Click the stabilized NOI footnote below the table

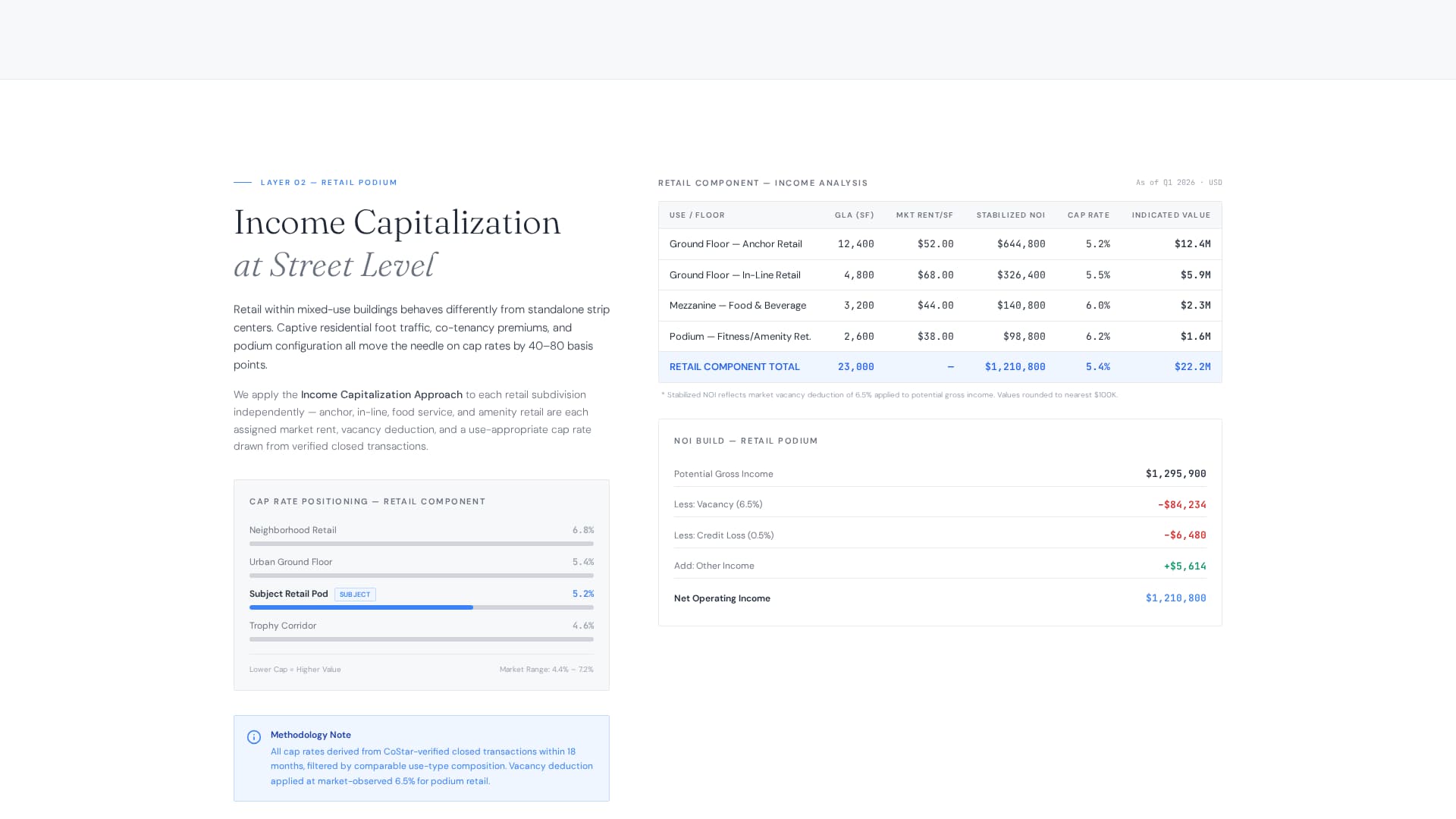coord(890,394)
